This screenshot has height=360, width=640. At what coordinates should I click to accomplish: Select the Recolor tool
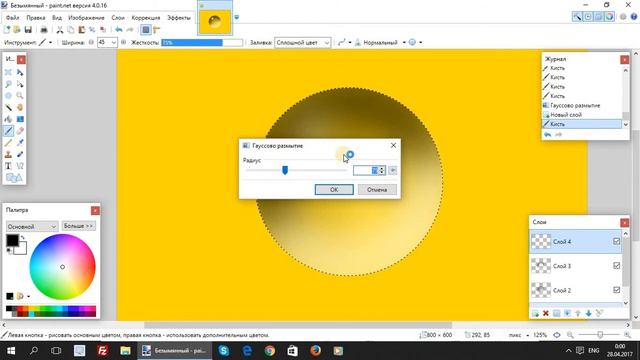tap(20, 154)
